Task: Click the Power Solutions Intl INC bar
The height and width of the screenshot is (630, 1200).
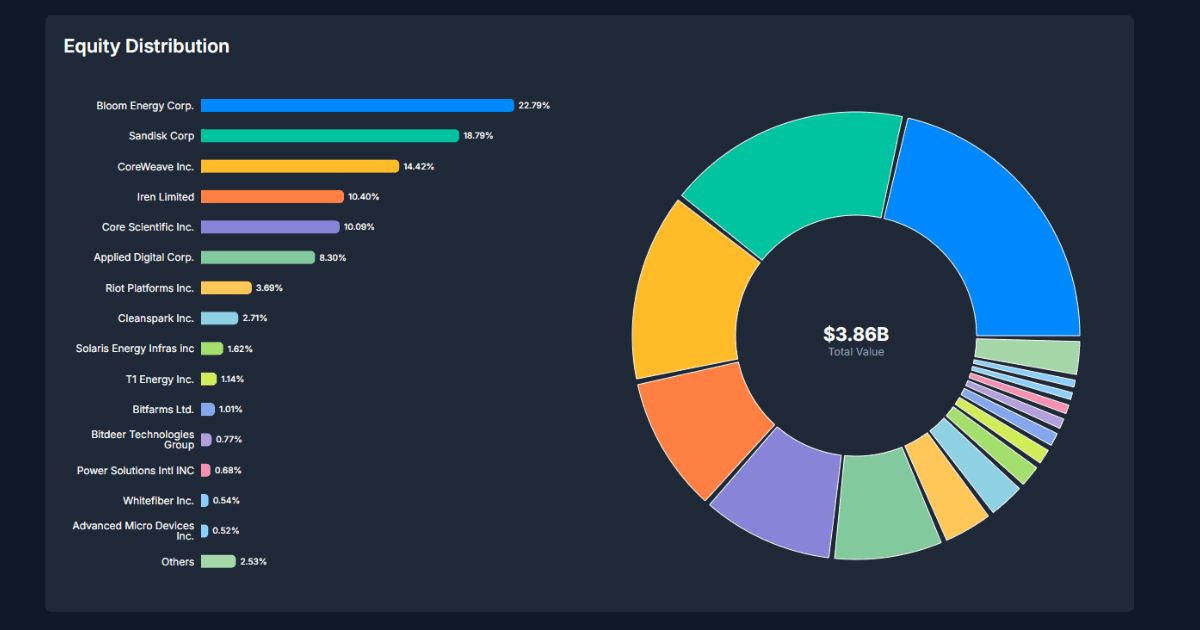Action: pos(206,470)
